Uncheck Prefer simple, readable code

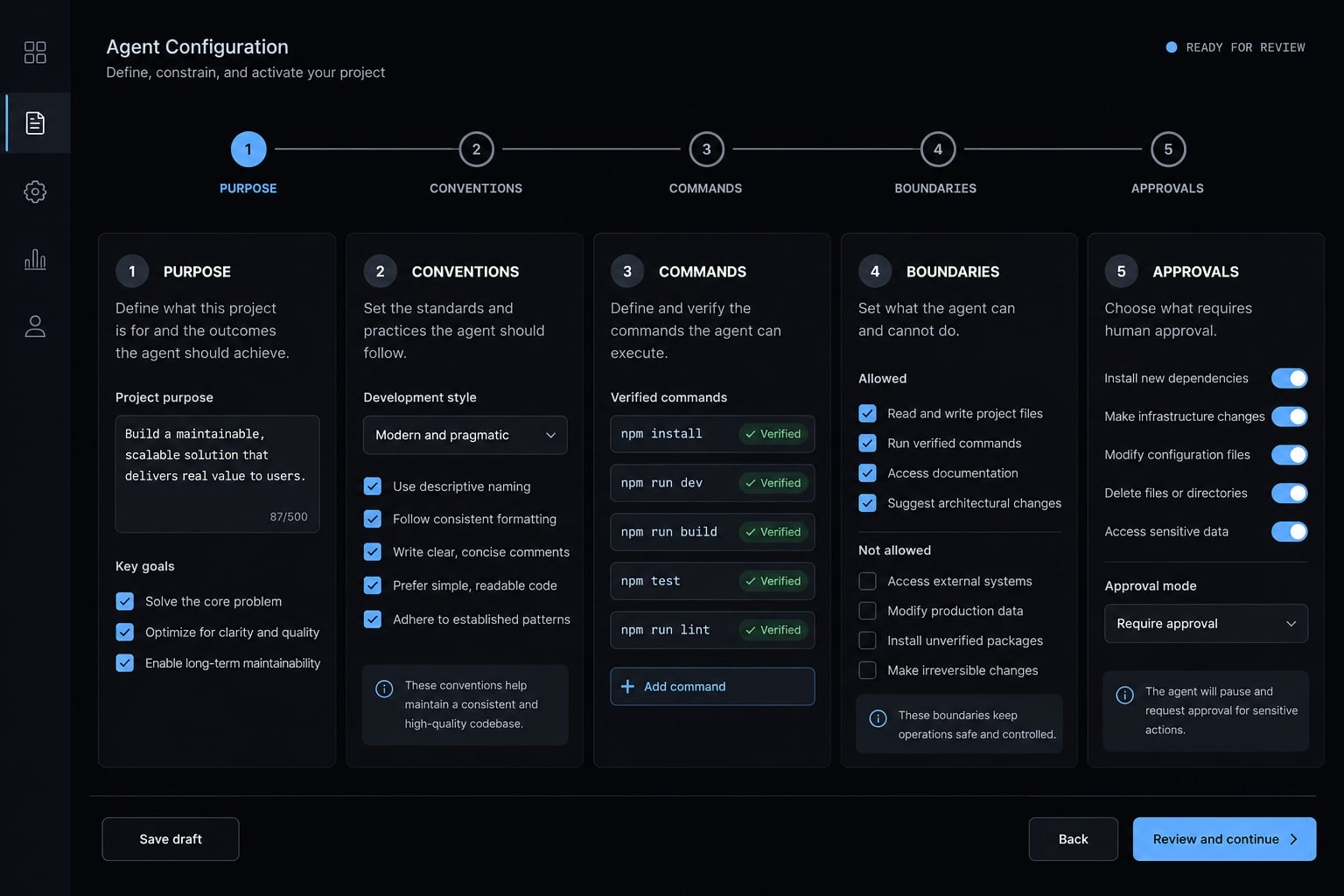(373, 585)
